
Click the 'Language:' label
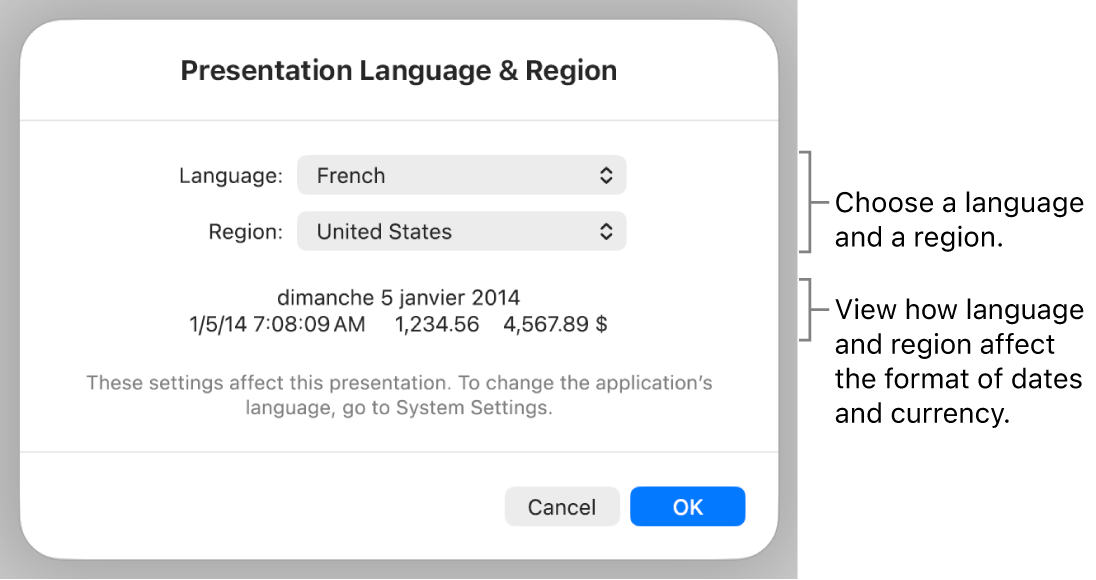(231, 175)
